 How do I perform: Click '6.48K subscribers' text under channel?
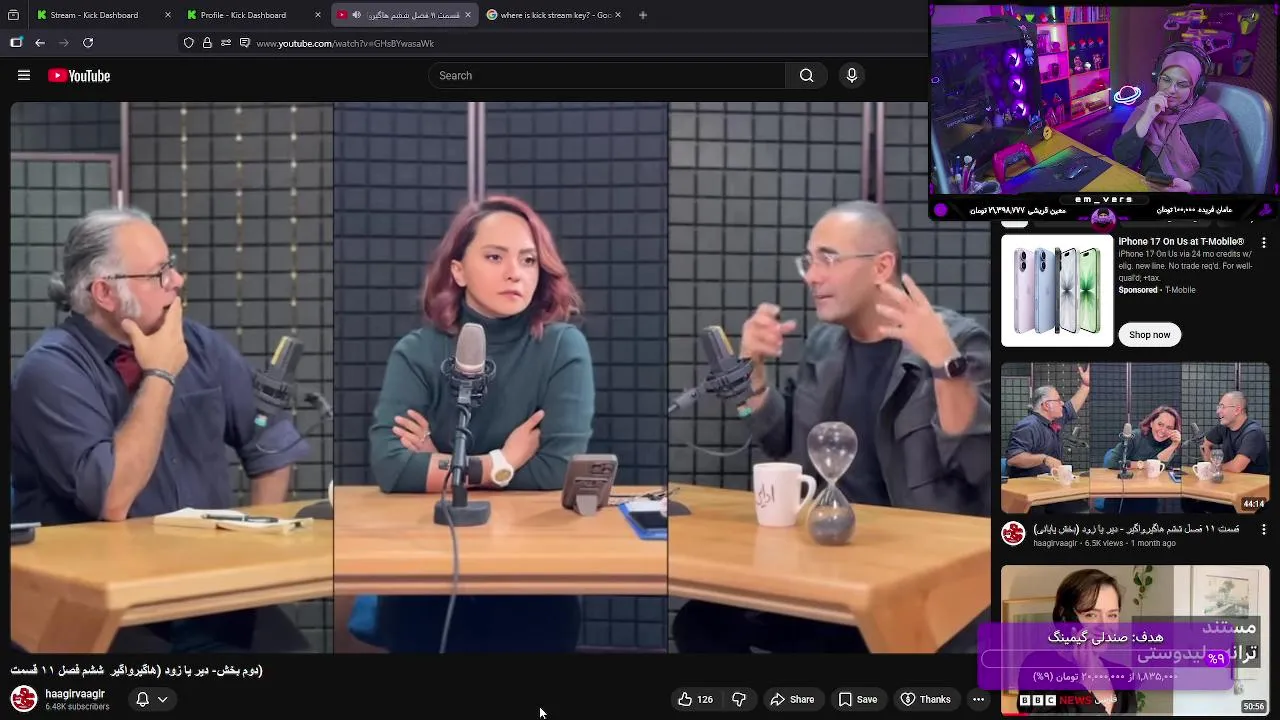[x=77, y=707]
